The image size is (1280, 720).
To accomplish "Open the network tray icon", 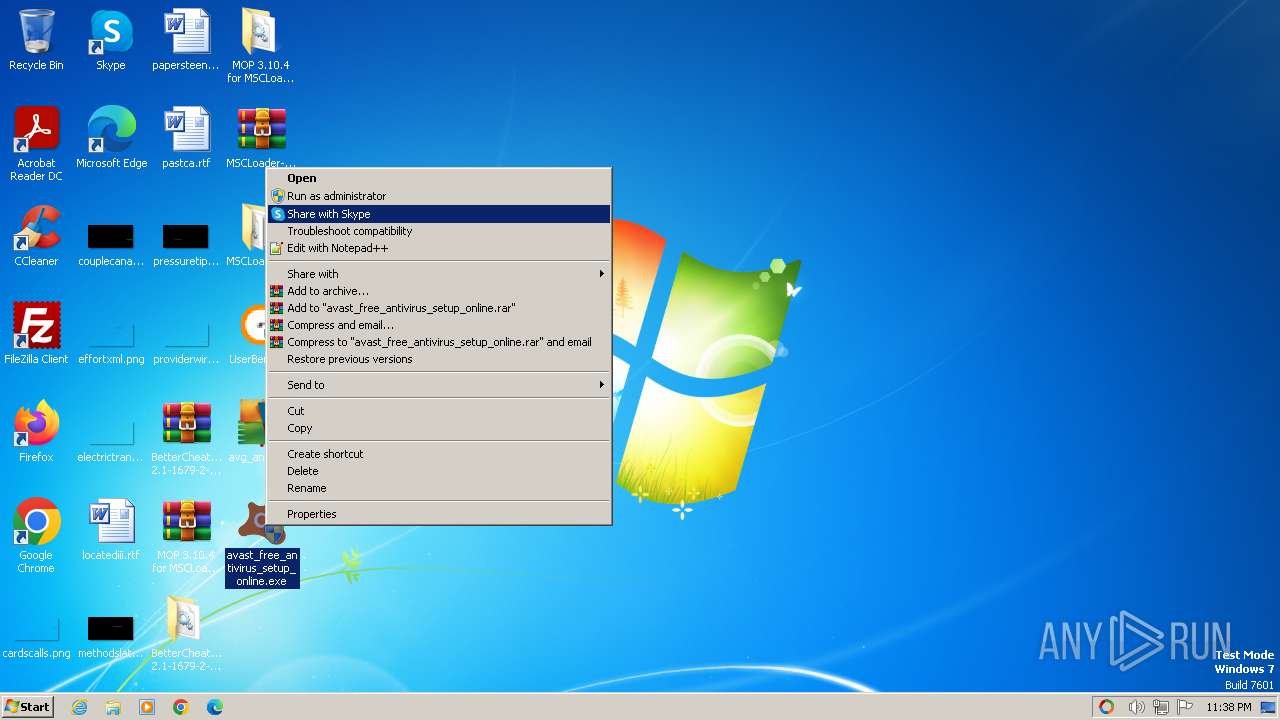I will pyautogui.click(x=1161, y=707).
